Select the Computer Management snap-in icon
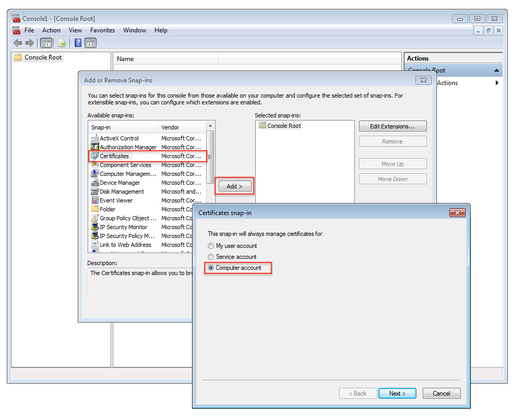The height and width of the screenshot is (417, 512). [x=95, y=174]
